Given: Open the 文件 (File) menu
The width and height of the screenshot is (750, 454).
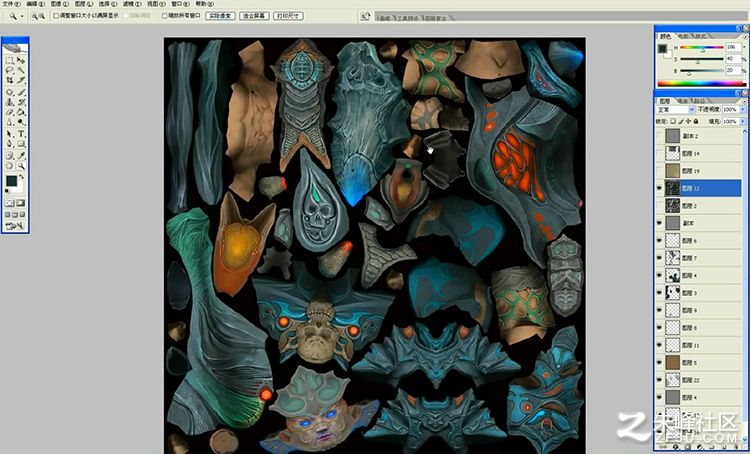Looking at the screenshot, I should pyautogui.click(x=11, y=4).
